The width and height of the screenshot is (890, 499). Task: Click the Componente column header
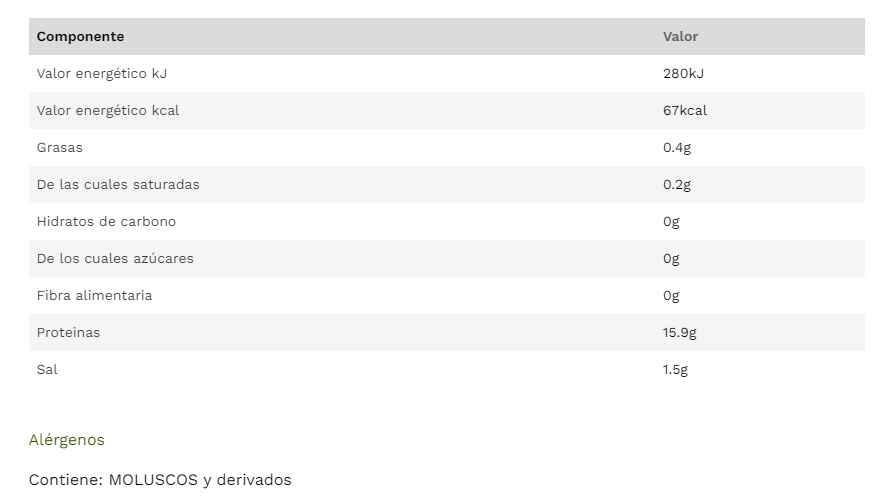click(80, 36)
